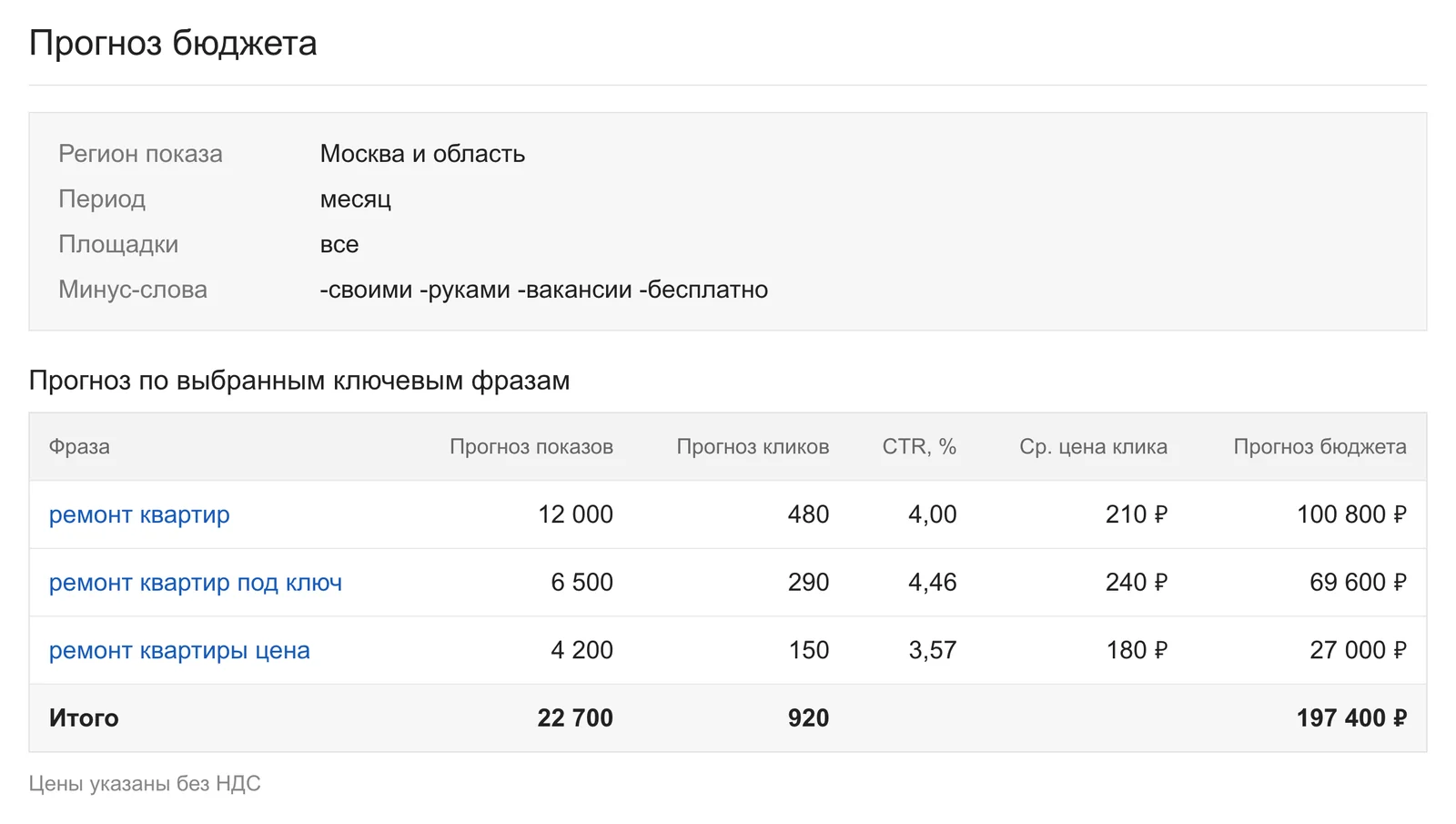Click the 'Прогноз кликов' column header
Viewport: 1456px width, 824px height.
click(x=753, y=447)
